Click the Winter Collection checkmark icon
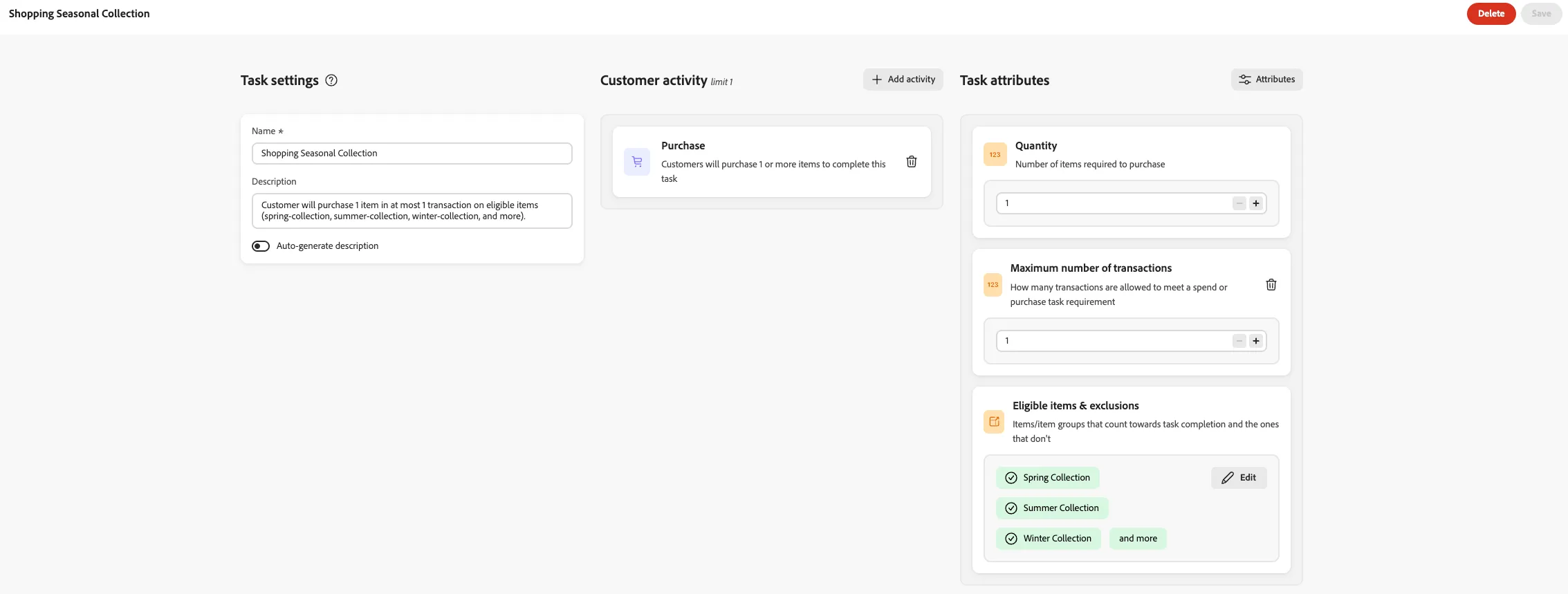Image resolution: width=1568 pixels, height=594 pixels. point(1011,539)
